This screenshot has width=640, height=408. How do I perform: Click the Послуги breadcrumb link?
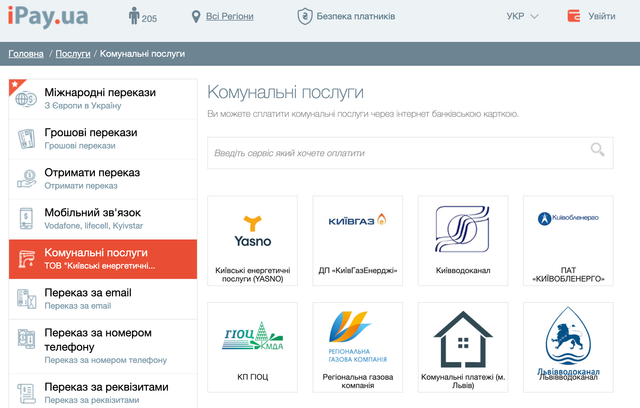[x=72, y=53]
